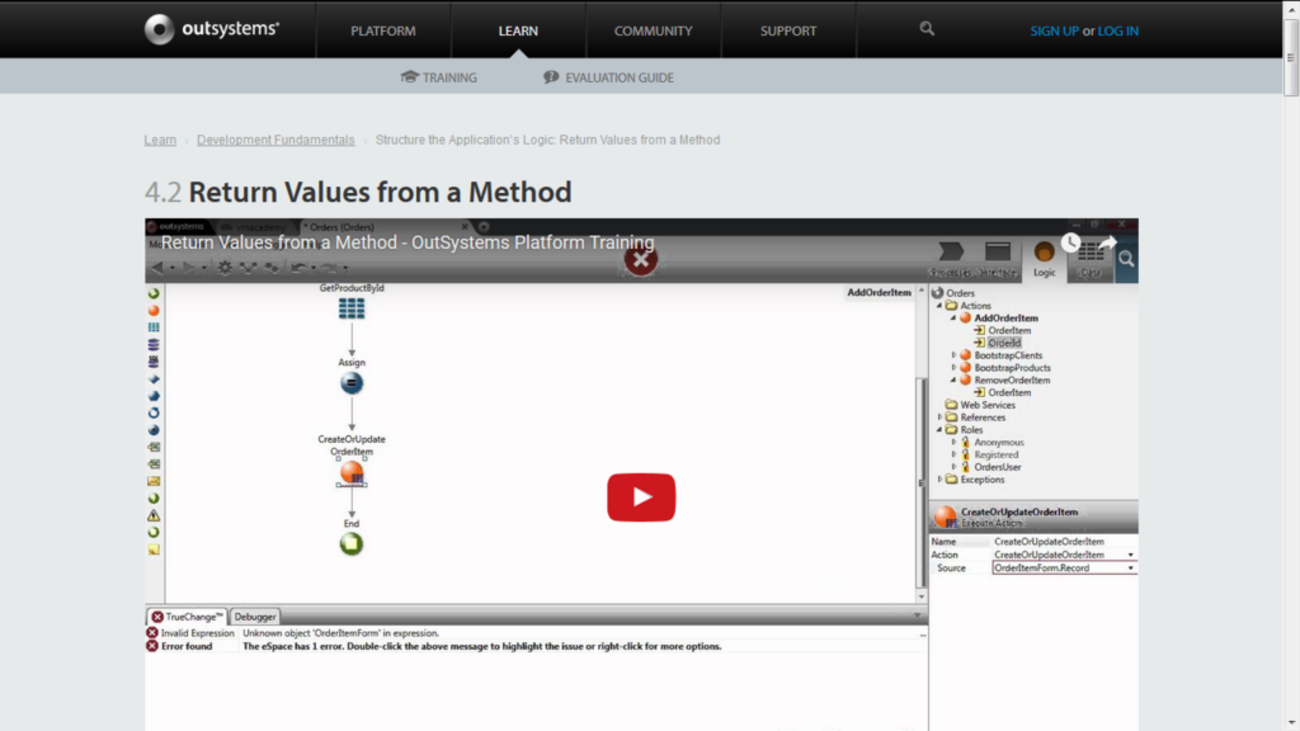
Task: Switch to the Processes tab
Action: tap(951, 259)
